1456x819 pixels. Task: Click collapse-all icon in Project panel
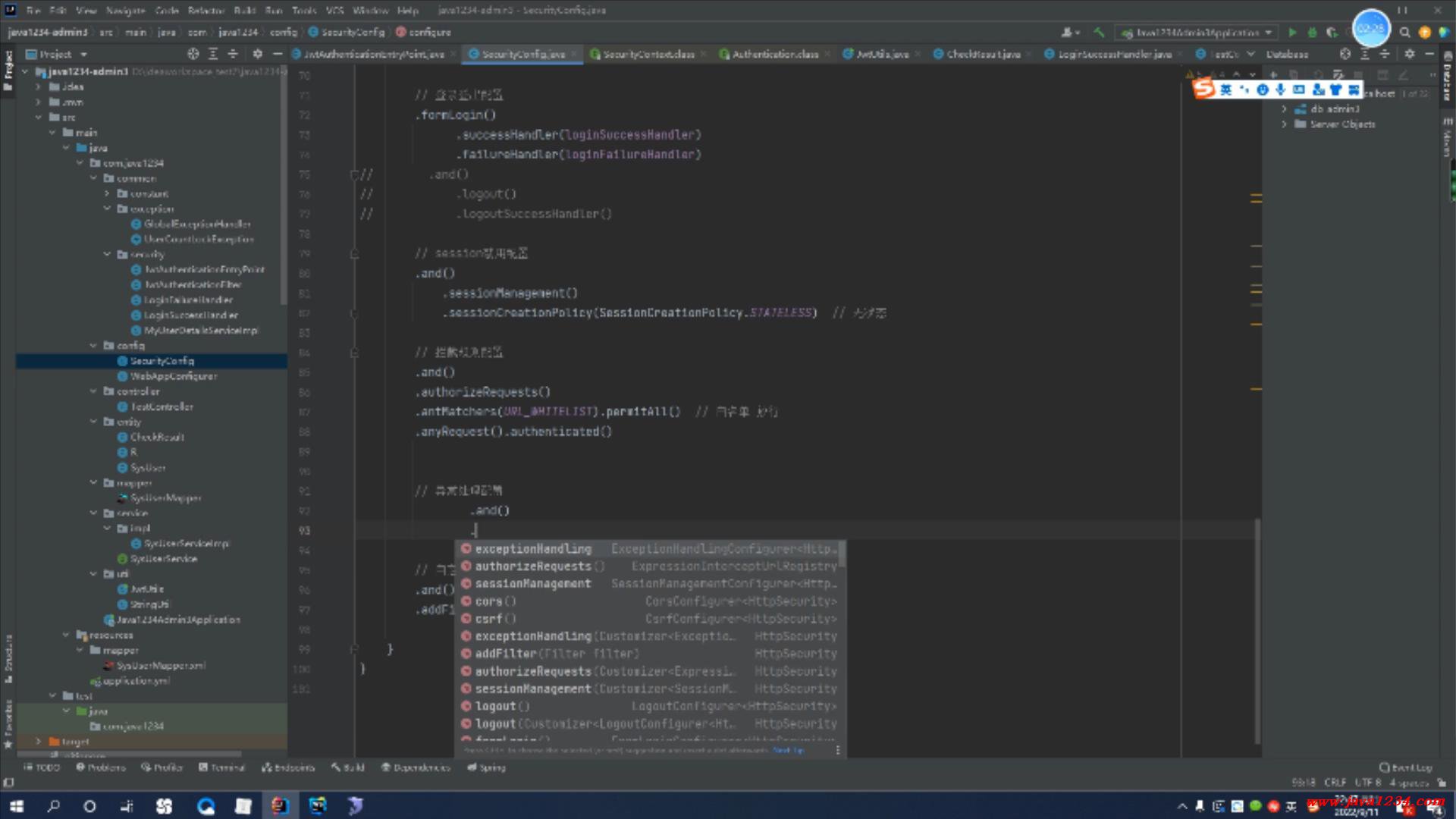pyautogui.click(x=233, y=54)
